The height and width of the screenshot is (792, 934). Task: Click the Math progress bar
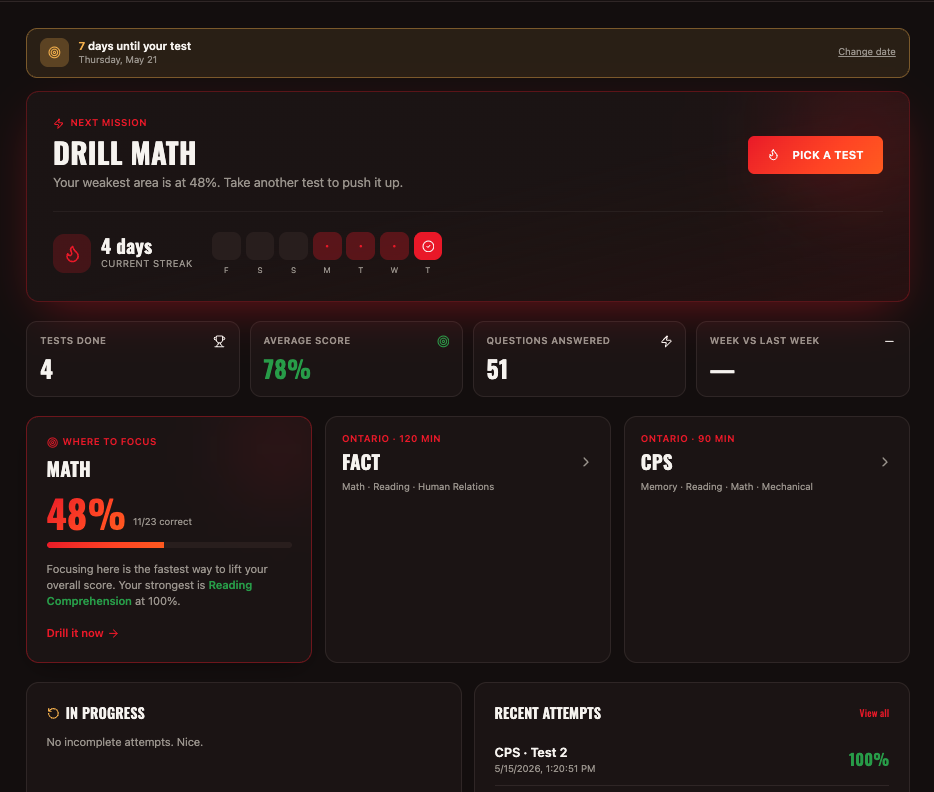coord(169,545)
